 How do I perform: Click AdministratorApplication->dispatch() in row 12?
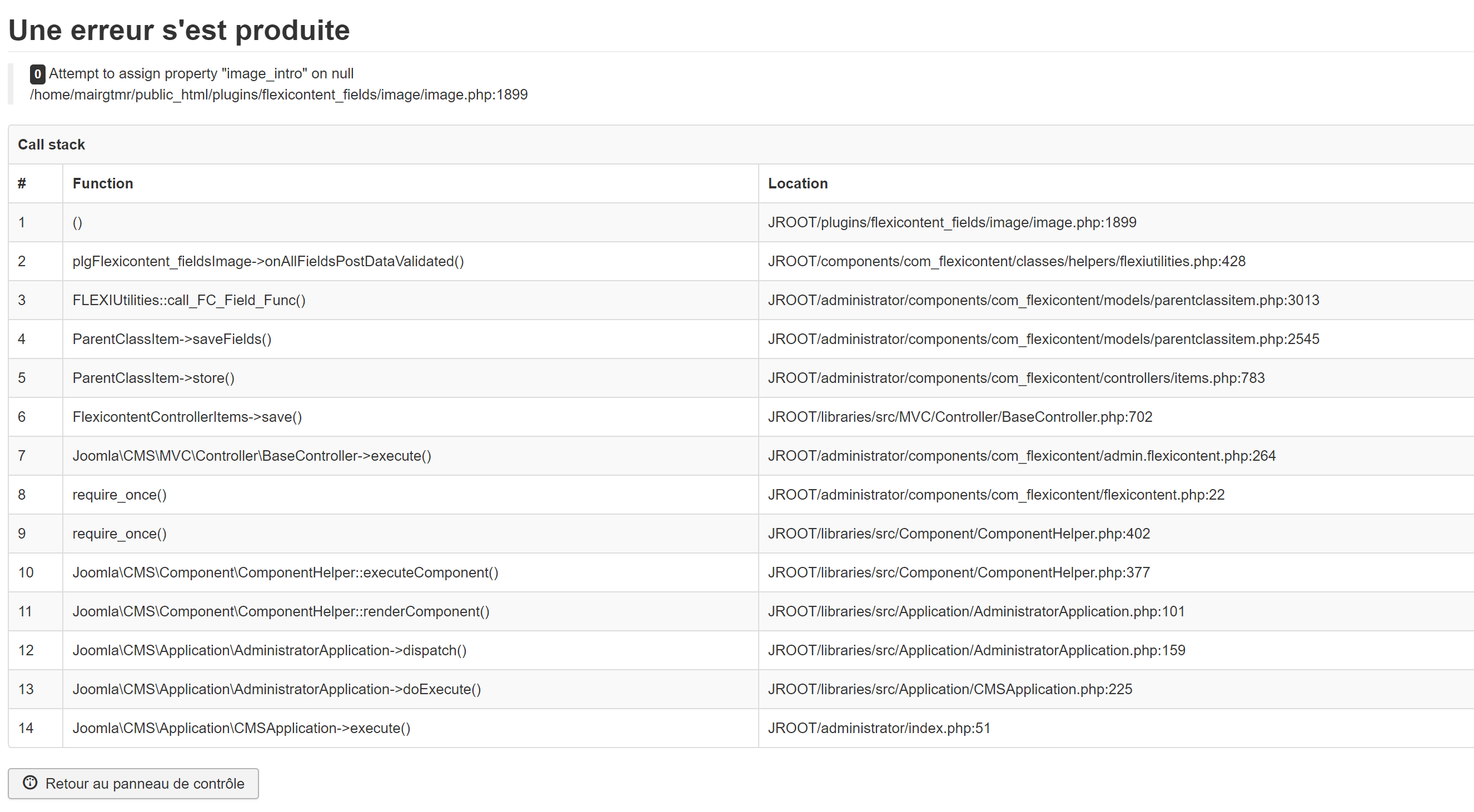click(x=270, y=650)
